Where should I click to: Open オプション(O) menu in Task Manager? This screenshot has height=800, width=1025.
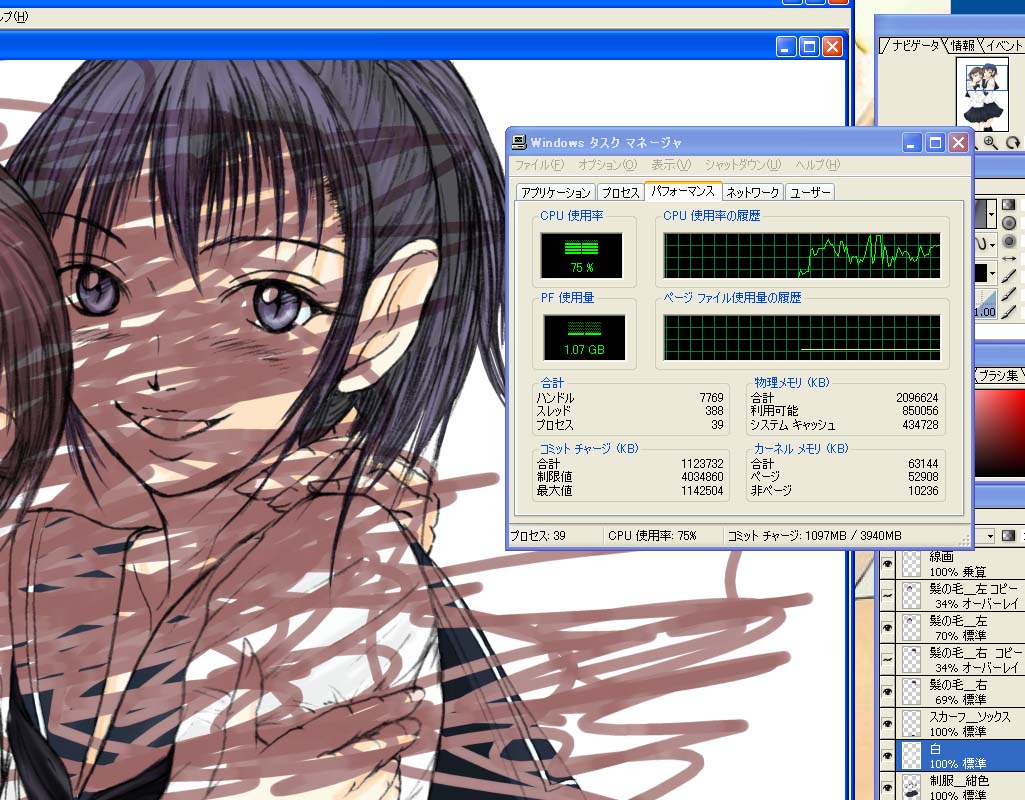click(607, 165)
